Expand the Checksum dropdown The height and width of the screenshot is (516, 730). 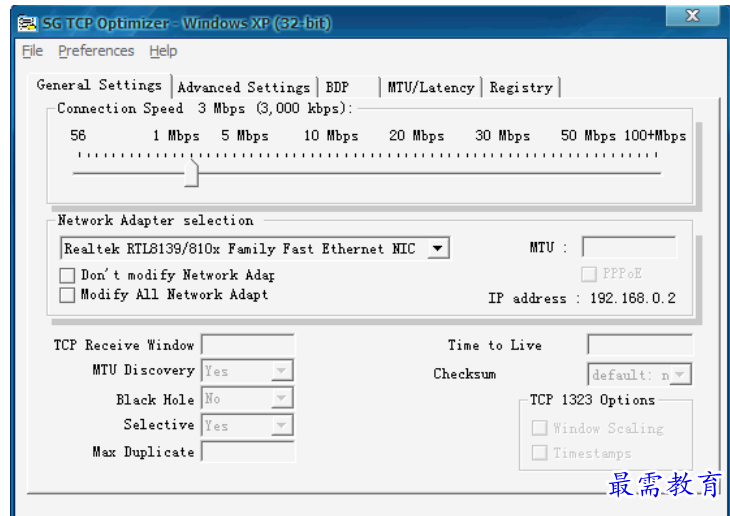[x=680, y=374]
